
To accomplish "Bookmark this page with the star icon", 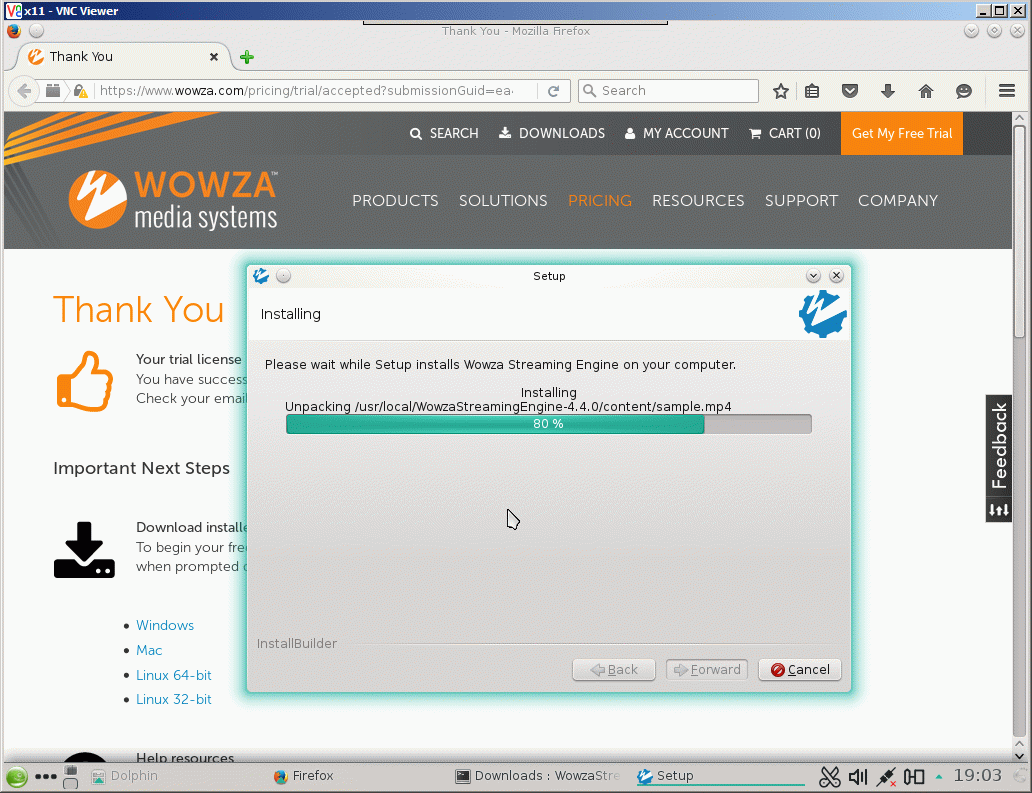I will coord(781,91).
